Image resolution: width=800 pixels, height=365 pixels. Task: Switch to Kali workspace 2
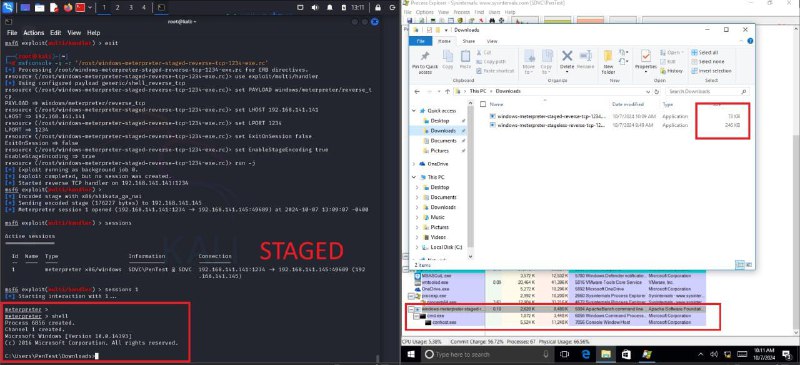coord(117,8)
